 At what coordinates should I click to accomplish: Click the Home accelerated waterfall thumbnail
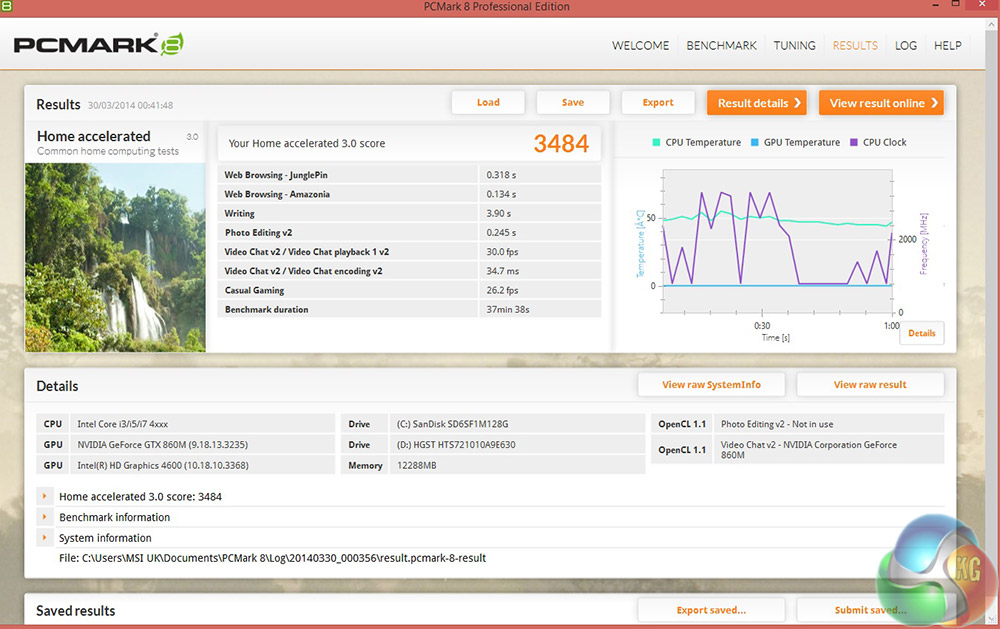tap(114, 256)
